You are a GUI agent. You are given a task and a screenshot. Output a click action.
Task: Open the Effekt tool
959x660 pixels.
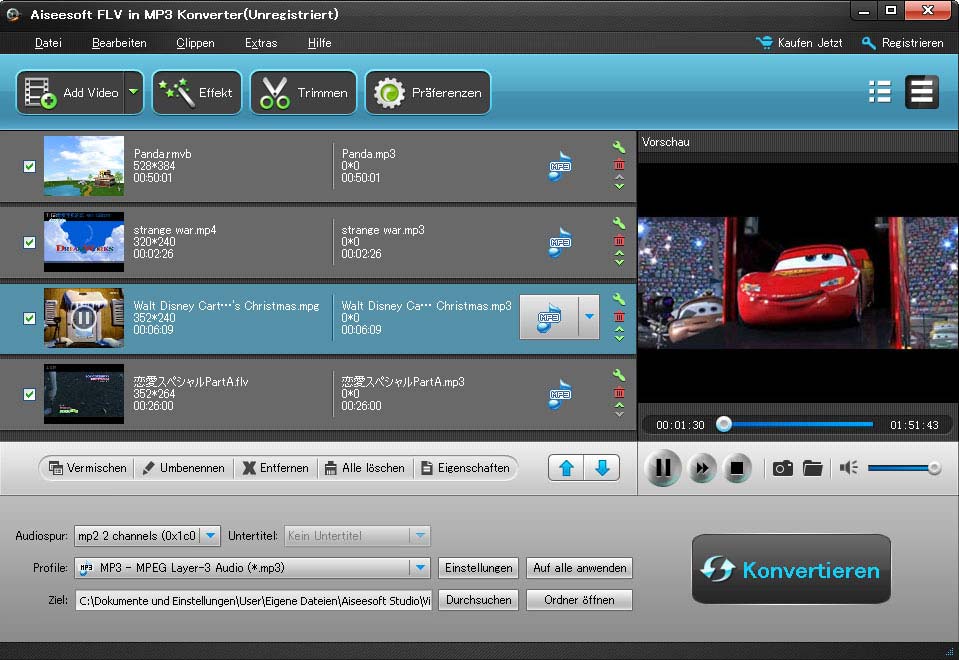(x=196, y=92)
